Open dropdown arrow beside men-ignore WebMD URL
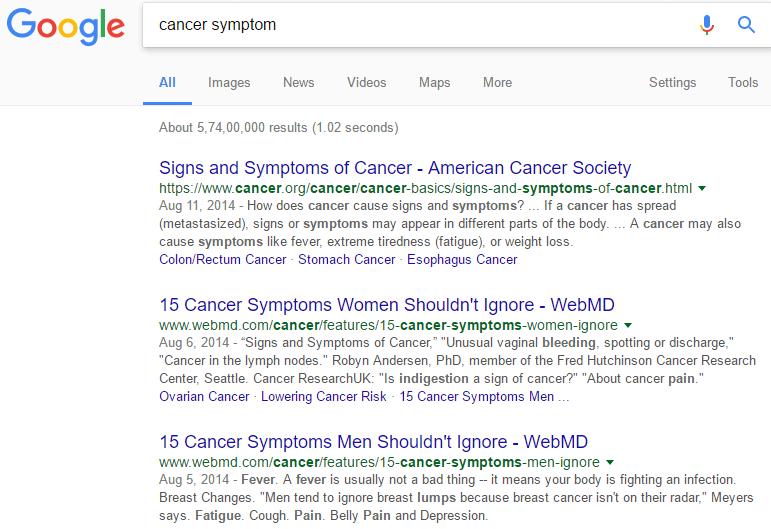Image resolution: width=771 pixels, height=529 pixels. pyautogui.click(x=610, y=462)
